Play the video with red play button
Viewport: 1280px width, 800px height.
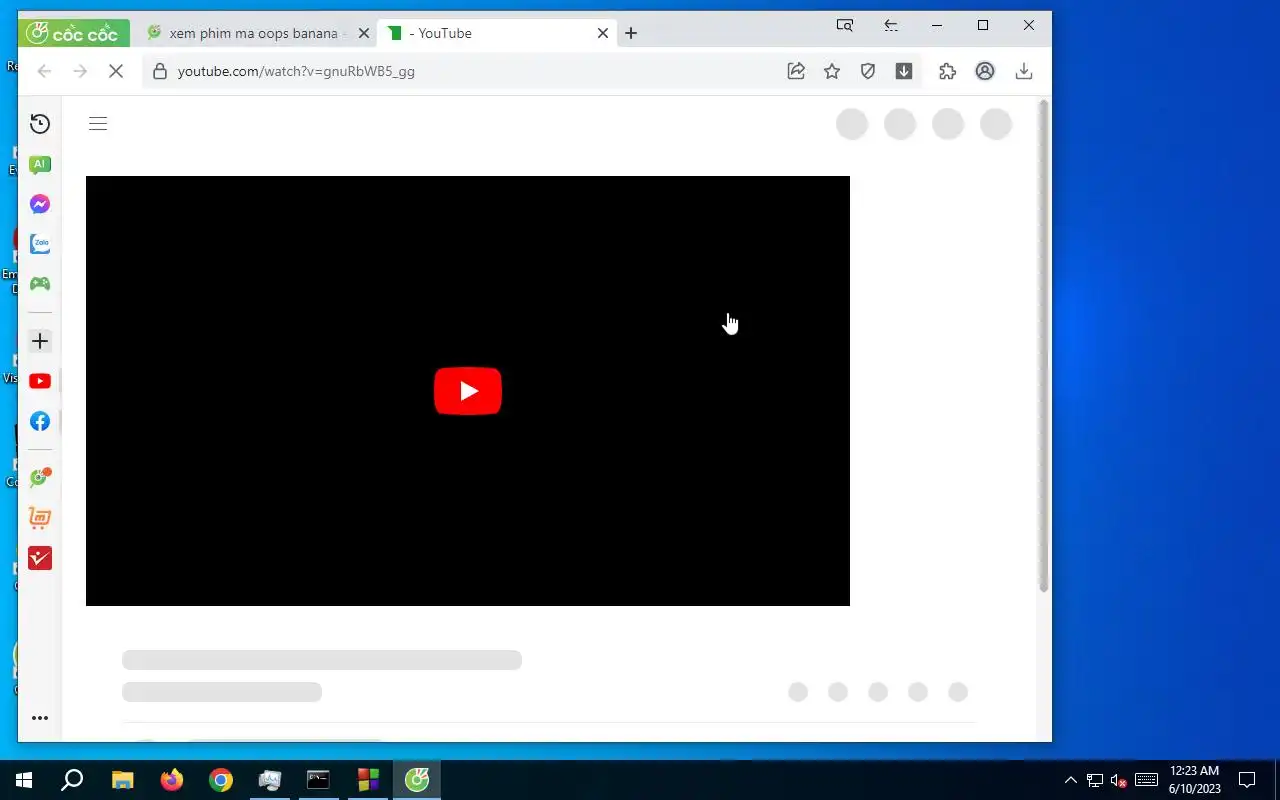468,391
